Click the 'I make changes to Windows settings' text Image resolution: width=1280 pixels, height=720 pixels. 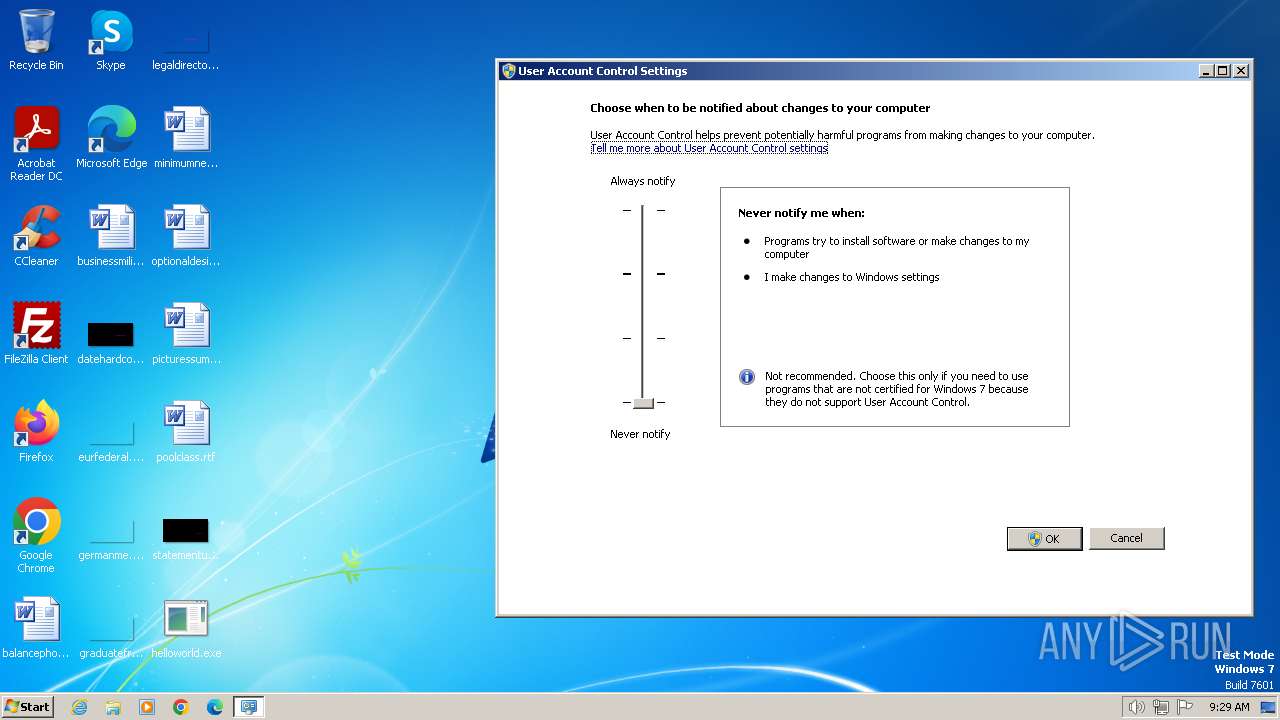point(852,277)
